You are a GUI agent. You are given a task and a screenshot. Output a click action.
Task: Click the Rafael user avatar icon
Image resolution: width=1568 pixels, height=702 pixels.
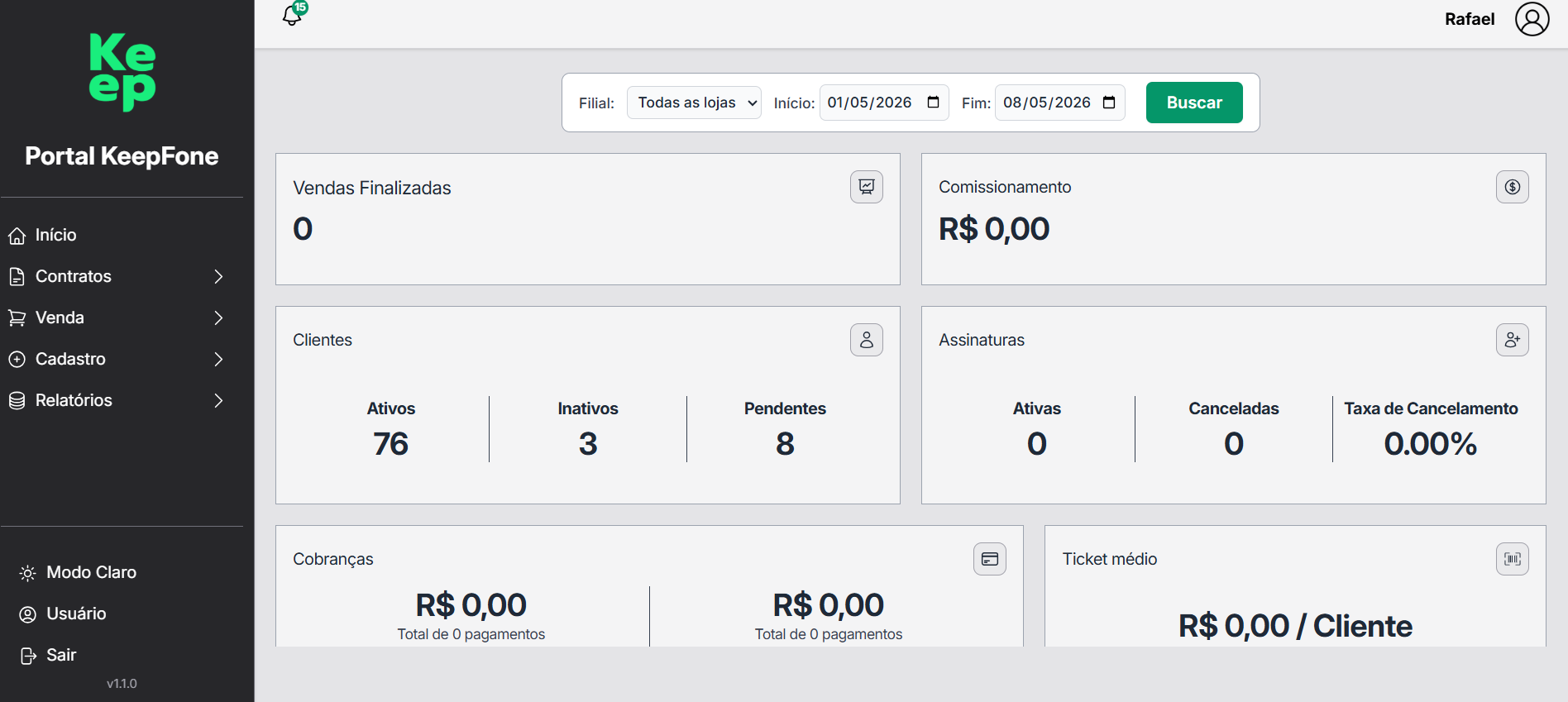[x=1532, y=19]
